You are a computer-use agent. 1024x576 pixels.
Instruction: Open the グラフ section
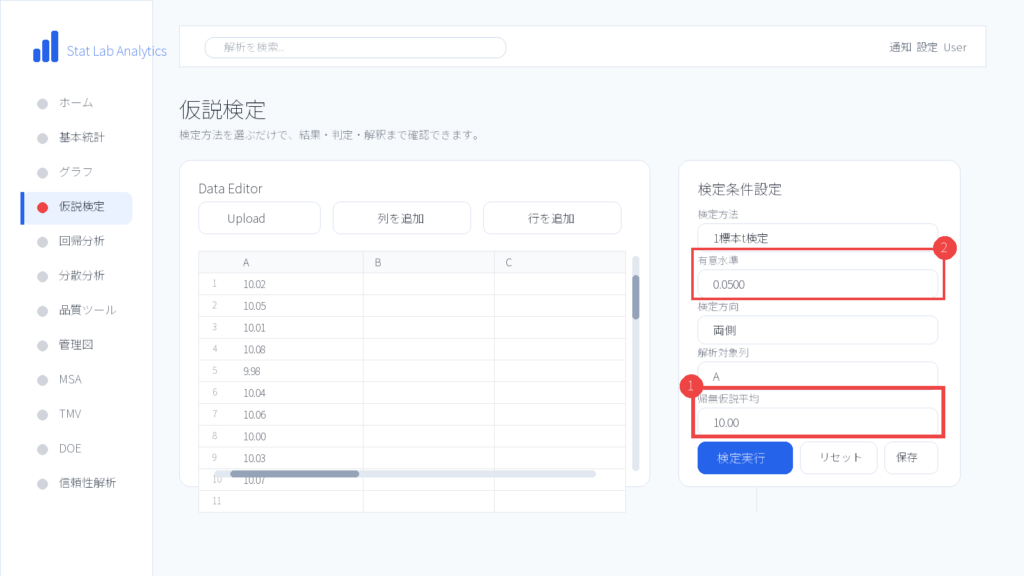point(76,172)
